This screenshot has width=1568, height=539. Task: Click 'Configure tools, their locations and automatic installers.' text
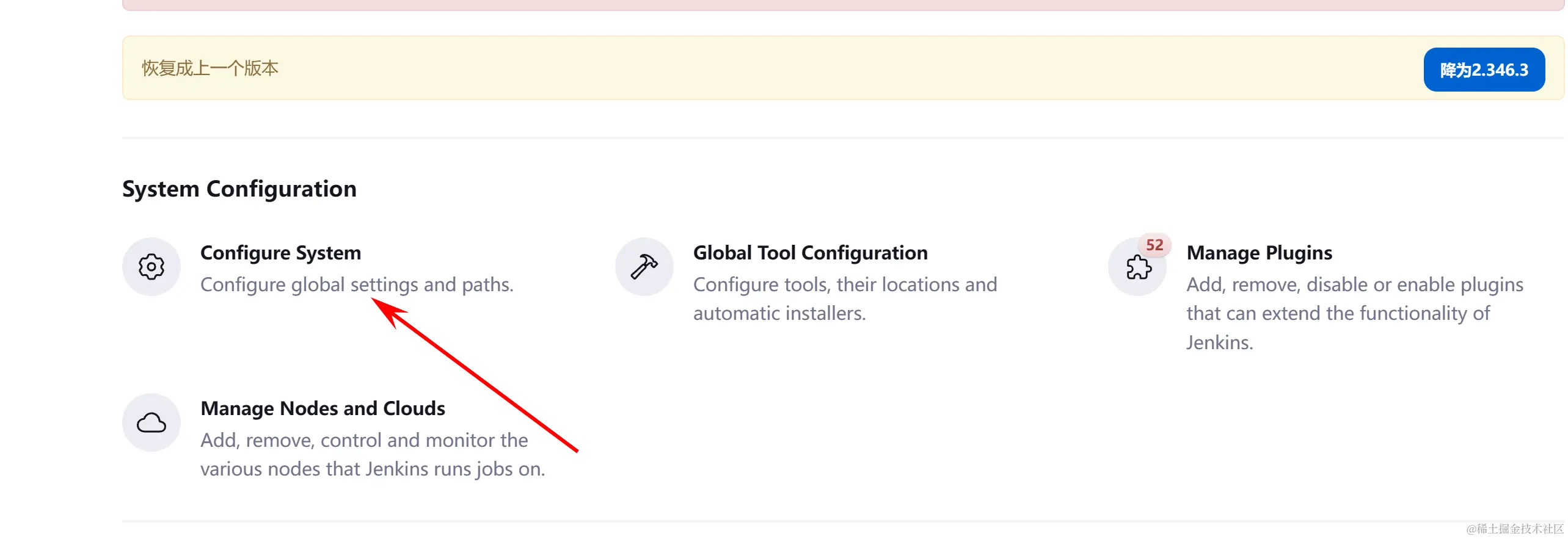[x=845, y=298]
